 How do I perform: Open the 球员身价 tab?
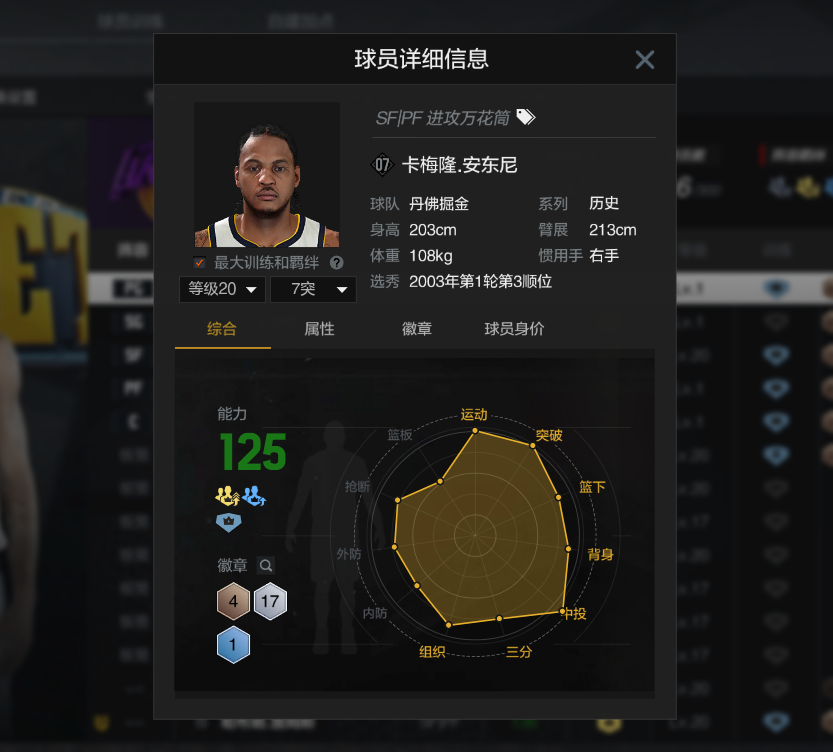point(514,329)
